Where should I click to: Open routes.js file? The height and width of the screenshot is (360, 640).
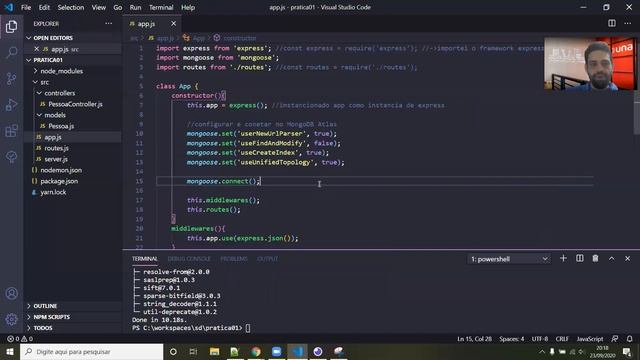[56, 148]
